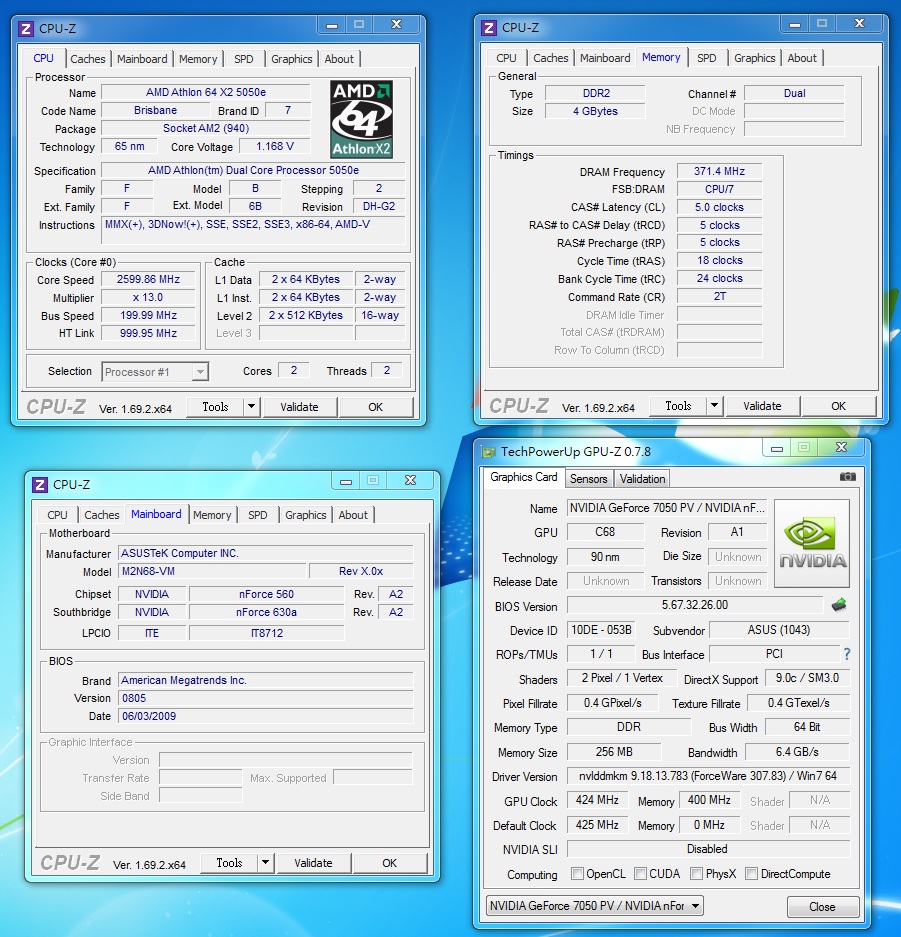Click the NVIDIA logo in GPU-Z
The image size is (901, 937).
(x=811, y=543)
